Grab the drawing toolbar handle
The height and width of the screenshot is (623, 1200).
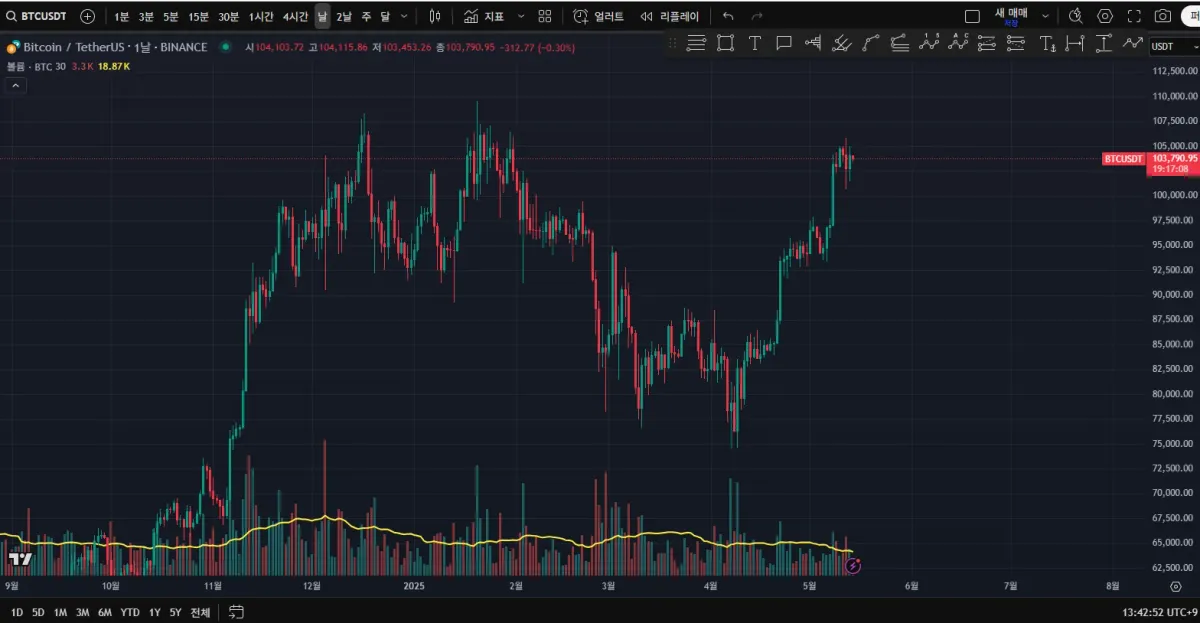672,43
